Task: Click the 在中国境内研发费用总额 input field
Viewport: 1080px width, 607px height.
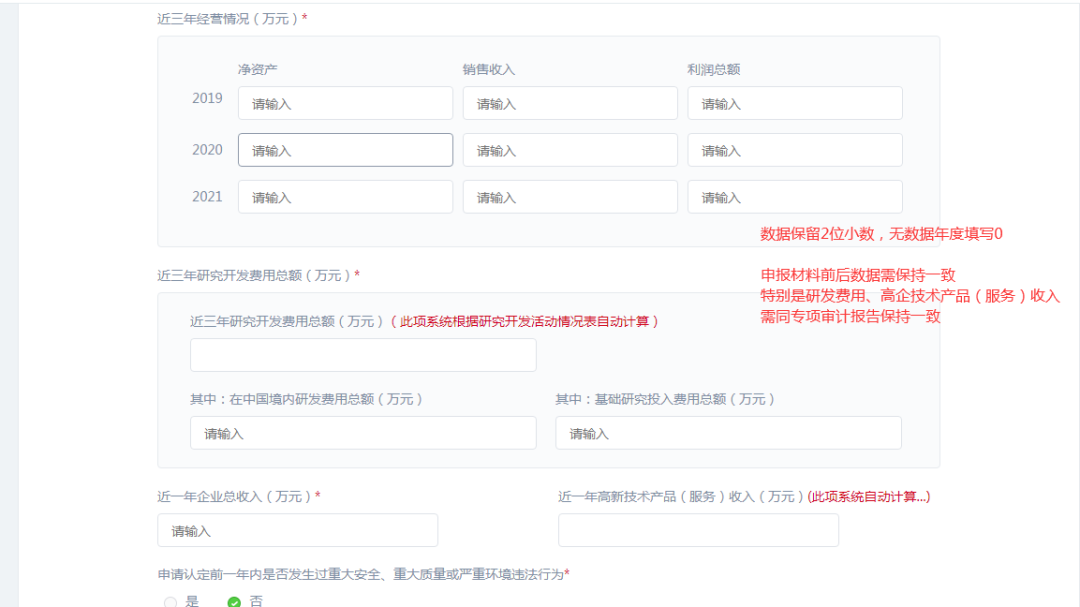Action: [x=363, y=433]
